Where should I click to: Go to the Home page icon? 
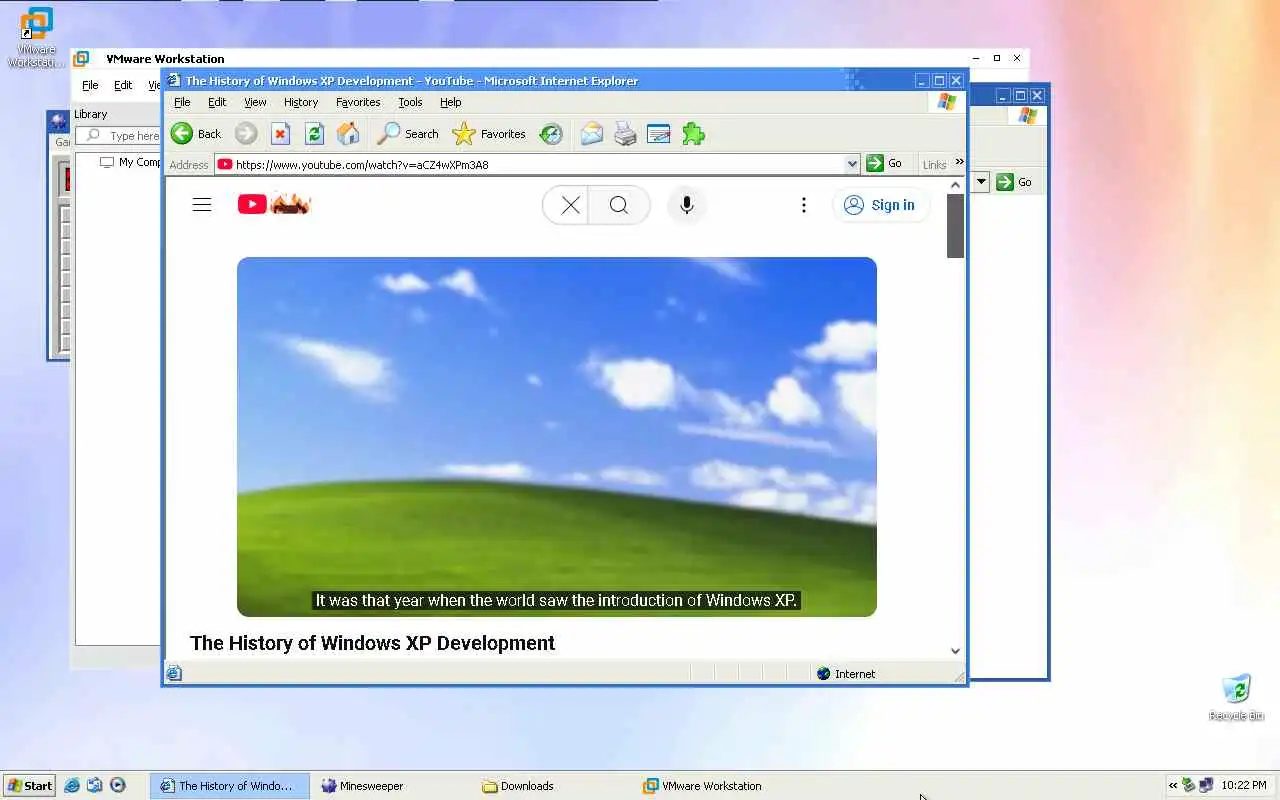point(348,134)
